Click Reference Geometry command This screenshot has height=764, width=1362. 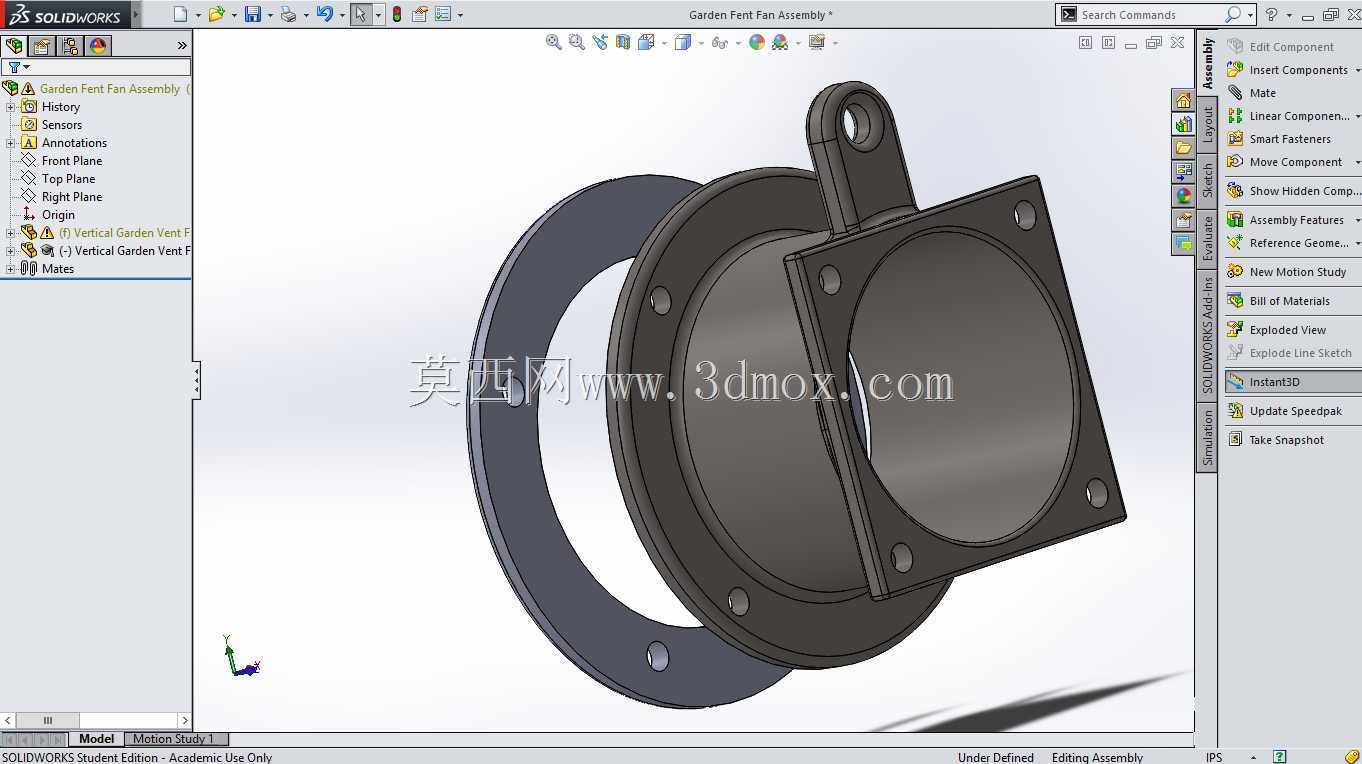1288,243
